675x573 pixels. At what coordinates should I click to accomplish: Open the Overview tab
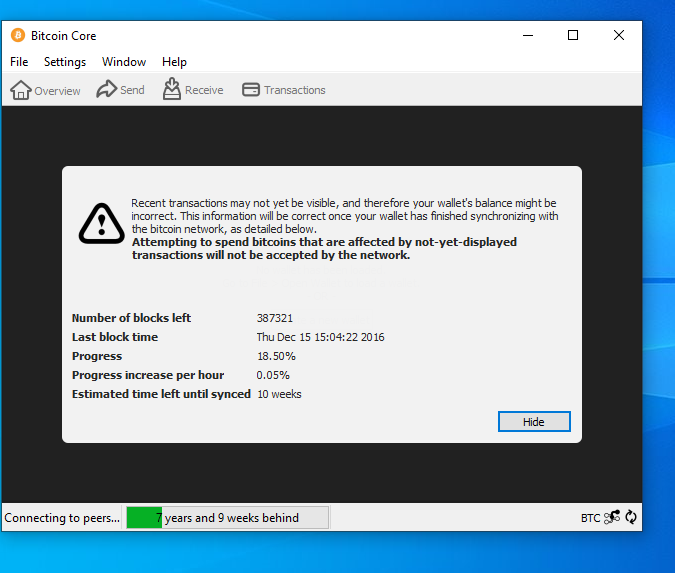[x=45, y=90]
